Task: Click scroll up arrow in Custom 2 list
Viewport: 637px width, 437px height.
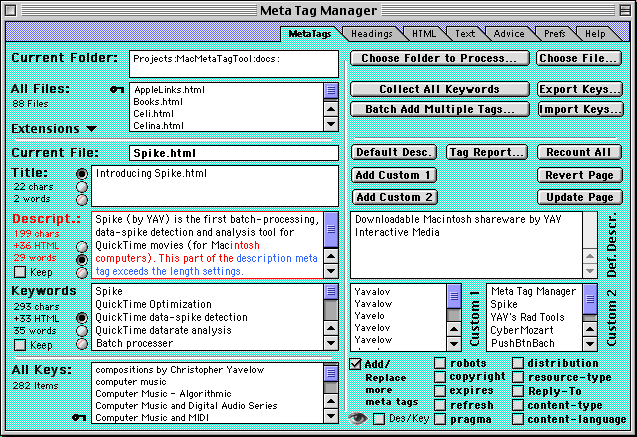Action: point(590,329)
